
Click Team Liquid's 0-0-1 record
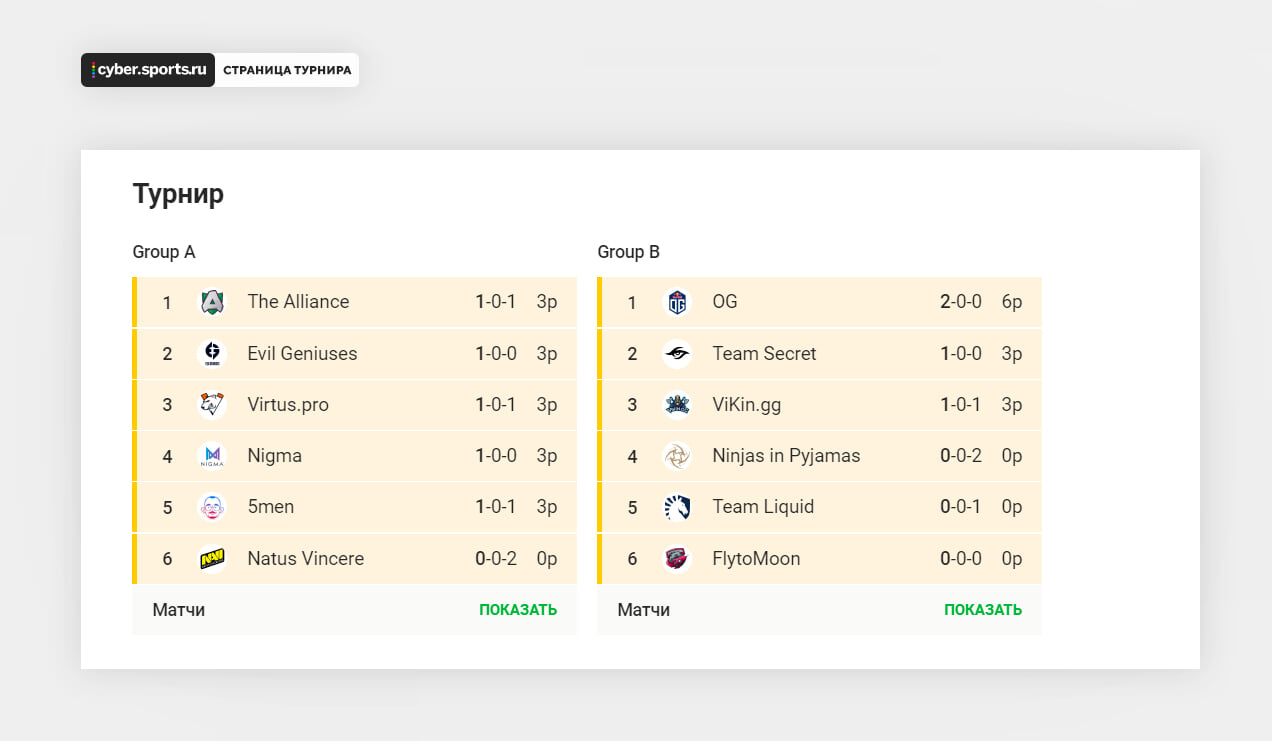pyautogui.click(x=961, y=507)
